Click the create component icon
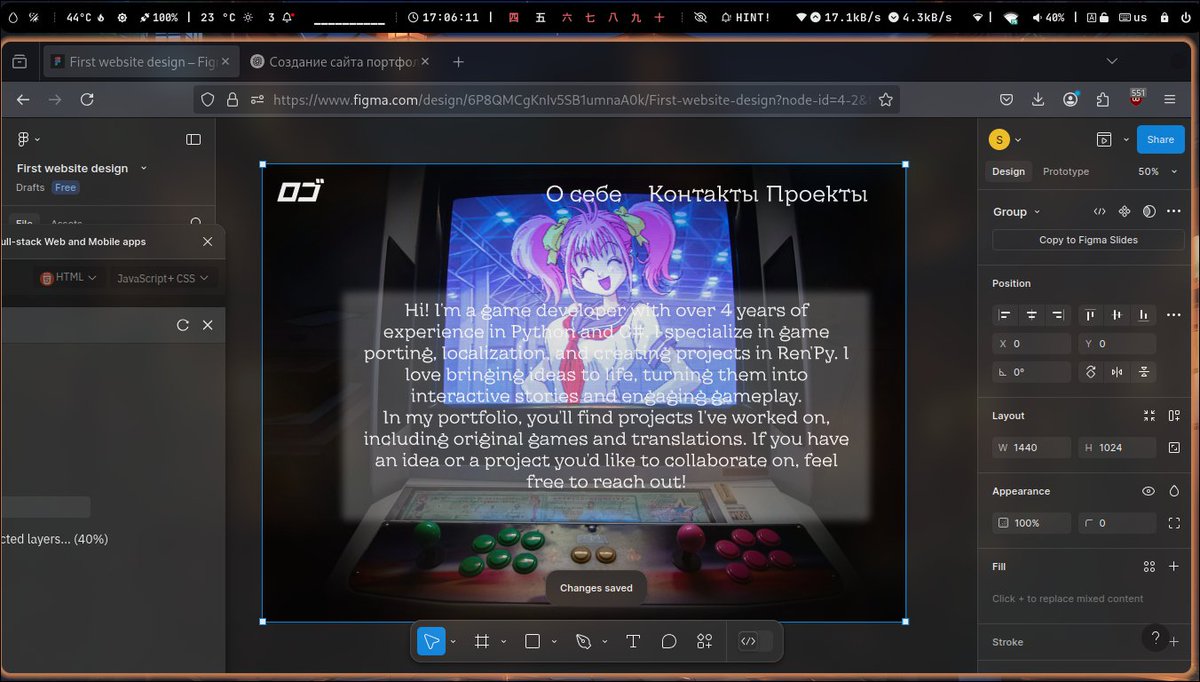The image size is (1200, 682). (x=1124, y=211)
